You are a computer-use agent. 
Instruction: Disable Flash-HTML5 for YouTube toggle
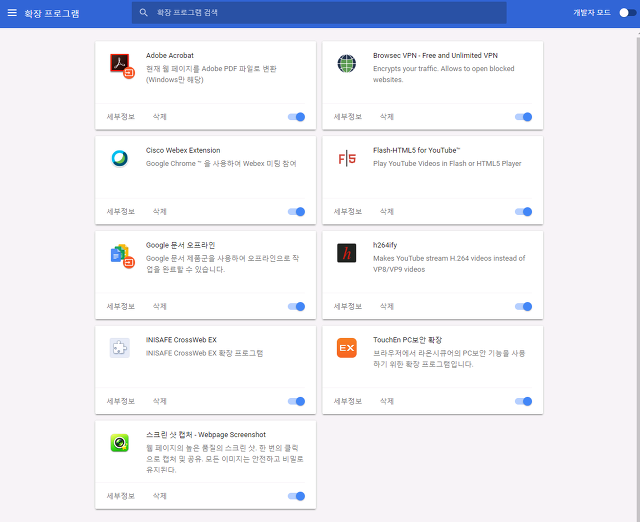pyautogui.click(x=523, y=212)
